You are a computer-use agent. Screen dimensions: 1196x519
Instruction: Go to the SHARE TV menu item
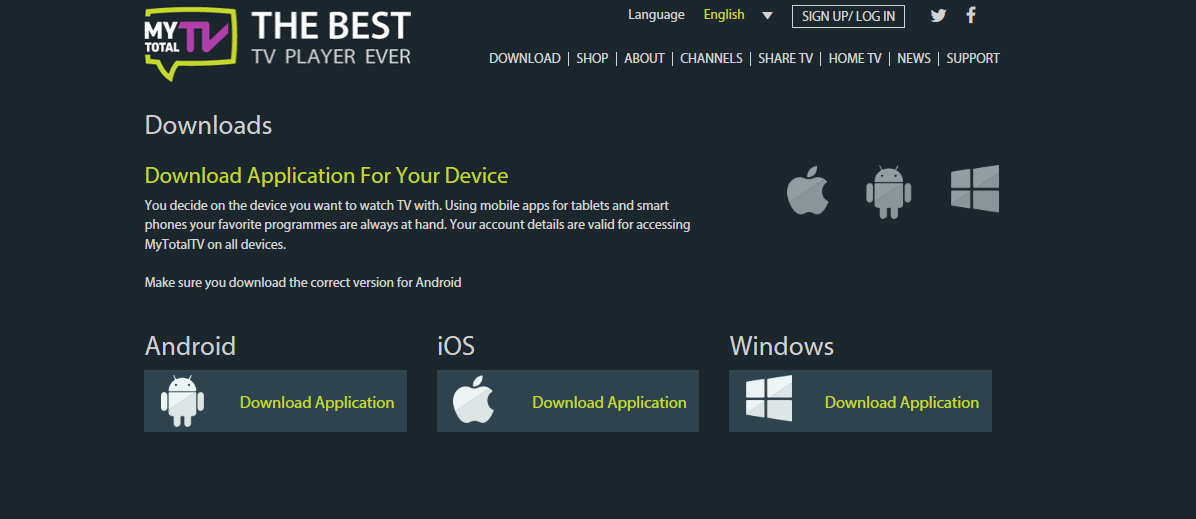tap(786, 59)
